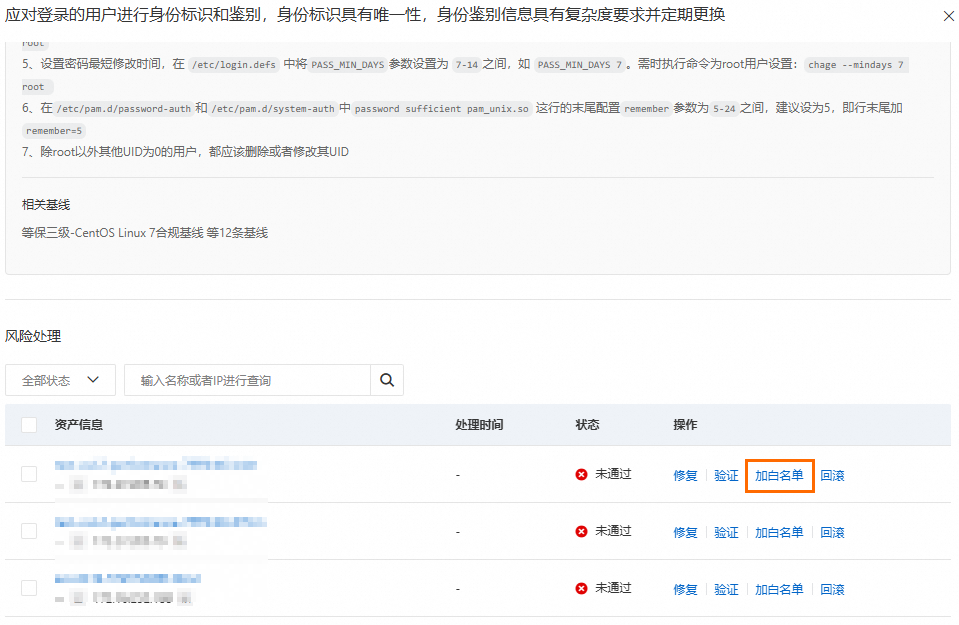959x625 pixels.
Task: Click the red failed icon in second row
Action: point(581,531)
